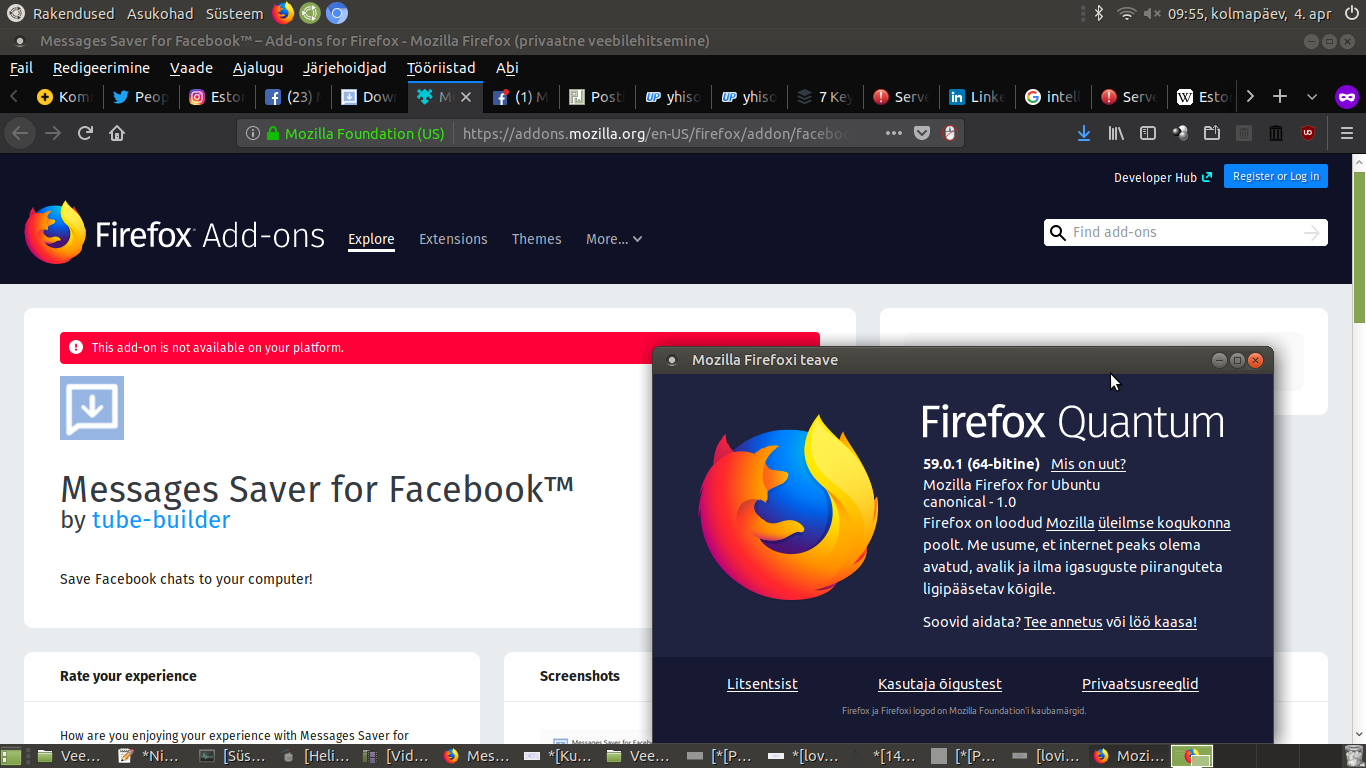Screen dimensions: 1366x768
Task: Open Kasutaja õigustest link
Action: [x=940, y=684]
